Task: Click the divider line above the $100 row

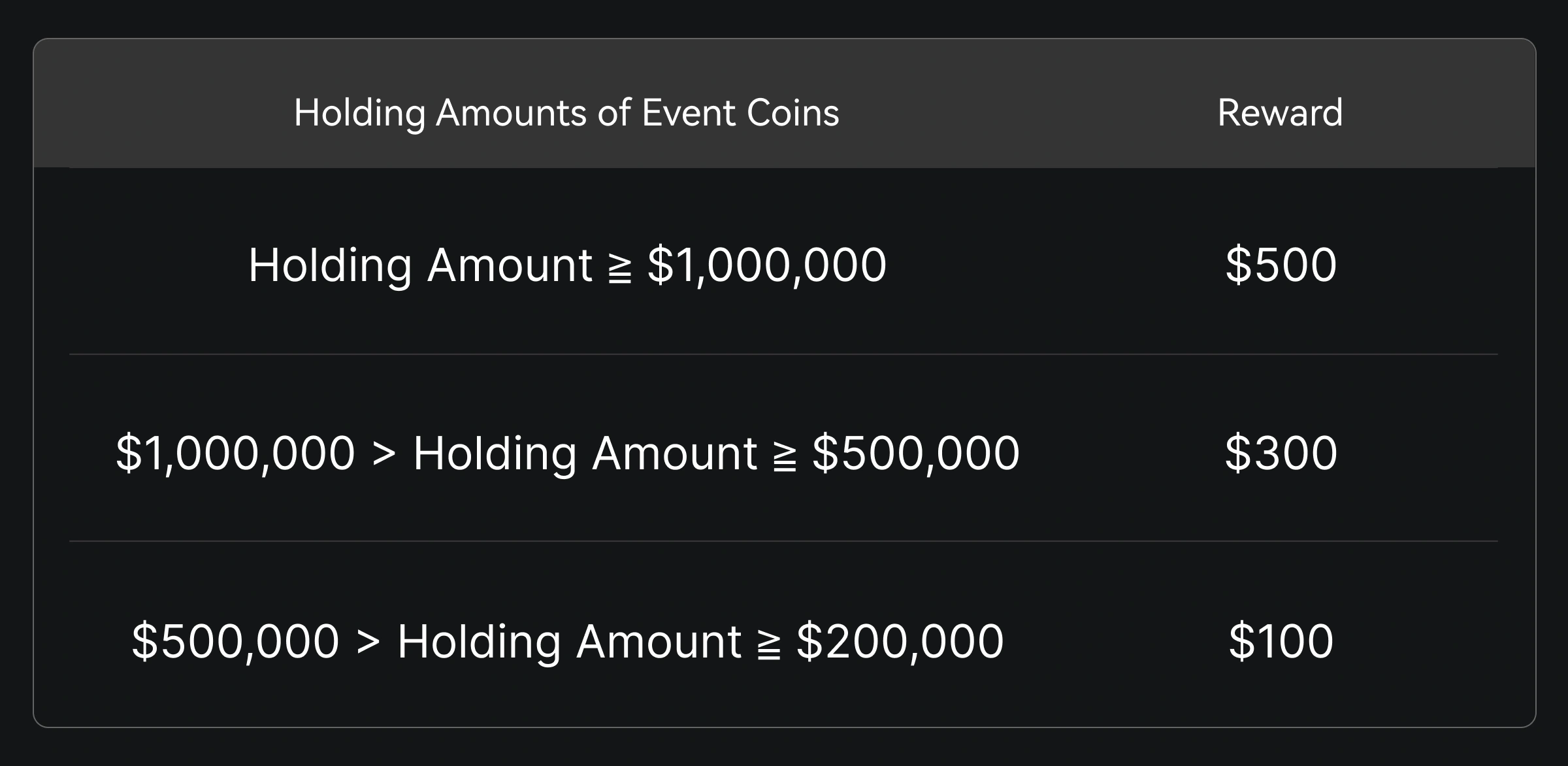Action: (x=783, y=541)
